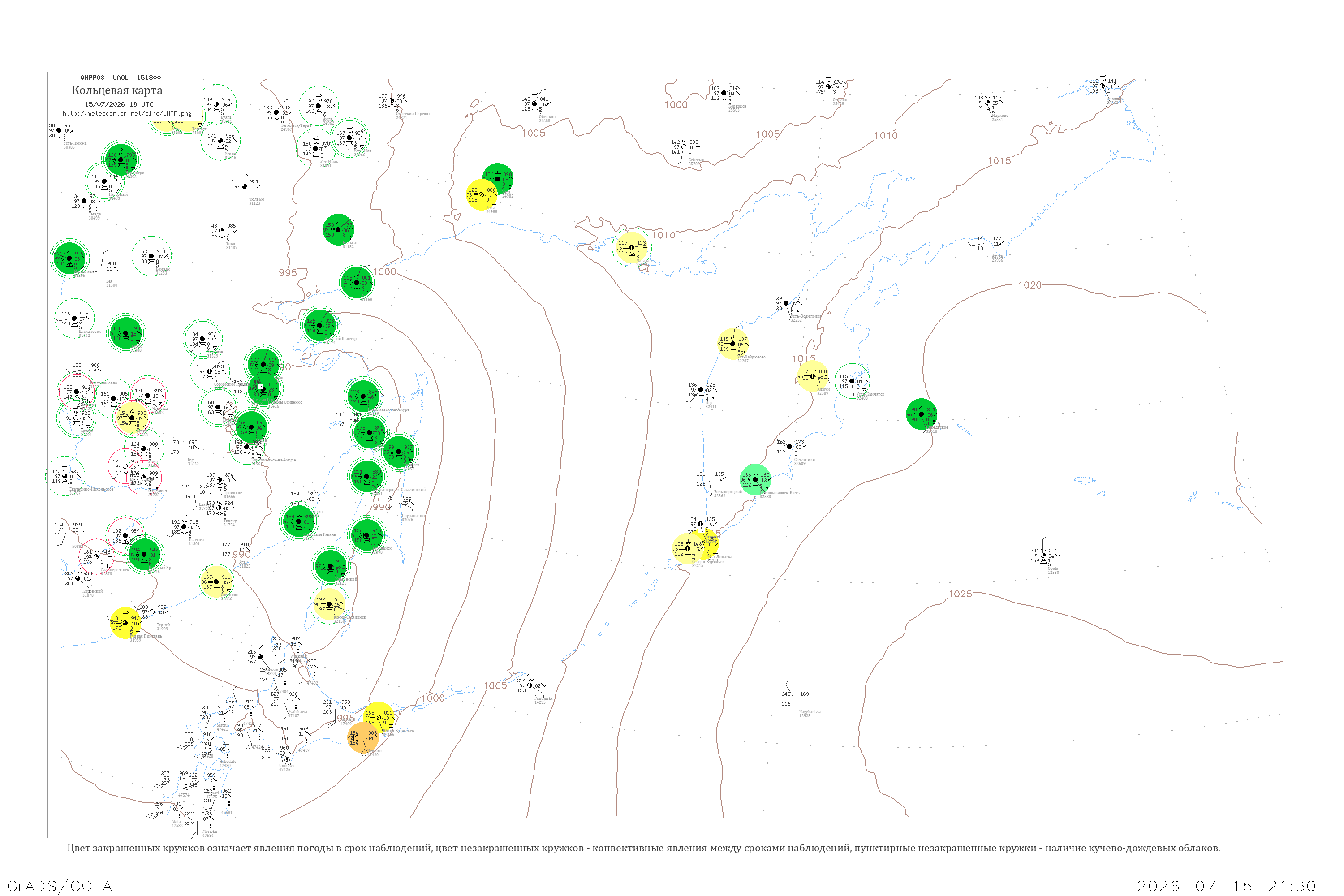
Task: Click the green Поронайск station circle
Action: tap(366, 535)
